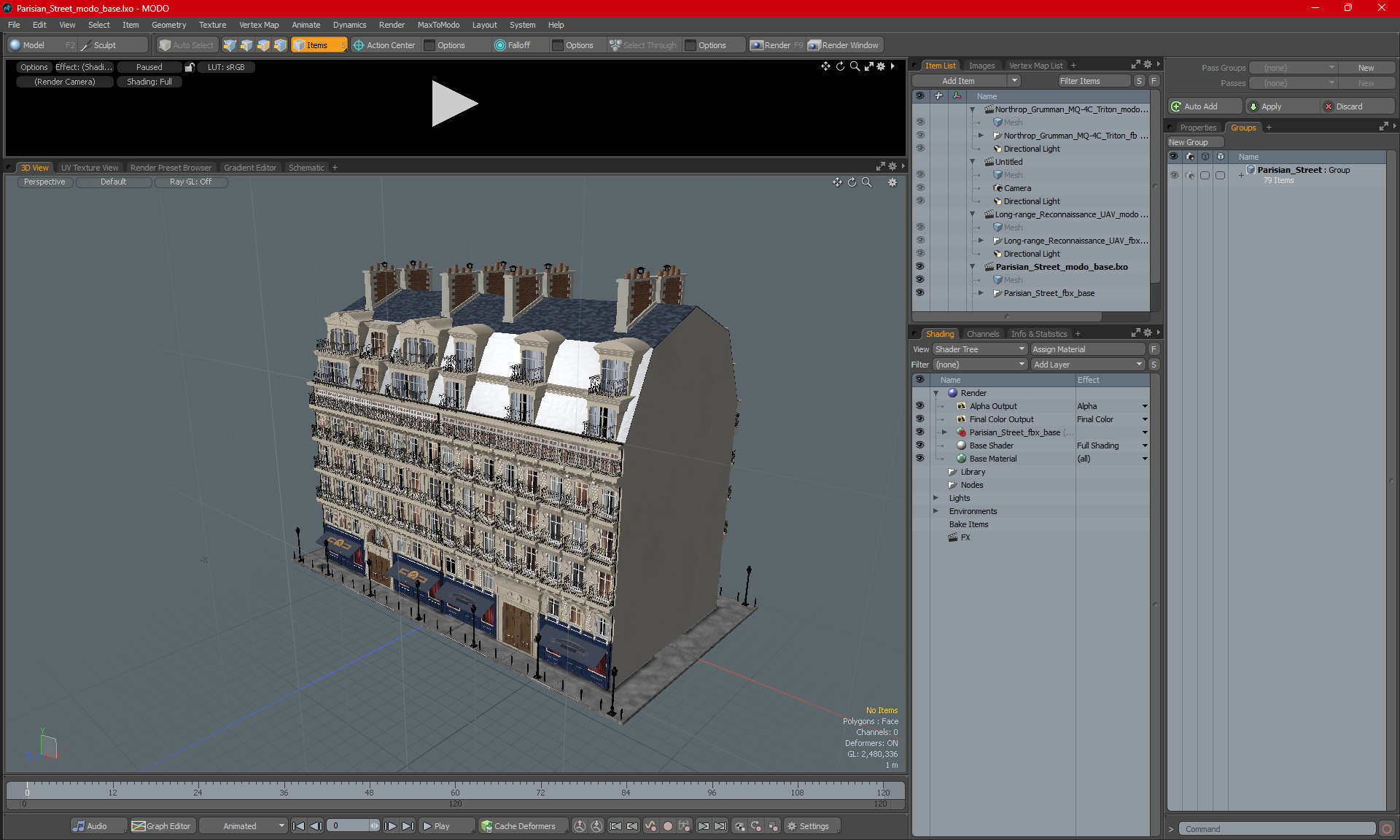
Task: Step to previous frame
Action: tap(316, 826)
